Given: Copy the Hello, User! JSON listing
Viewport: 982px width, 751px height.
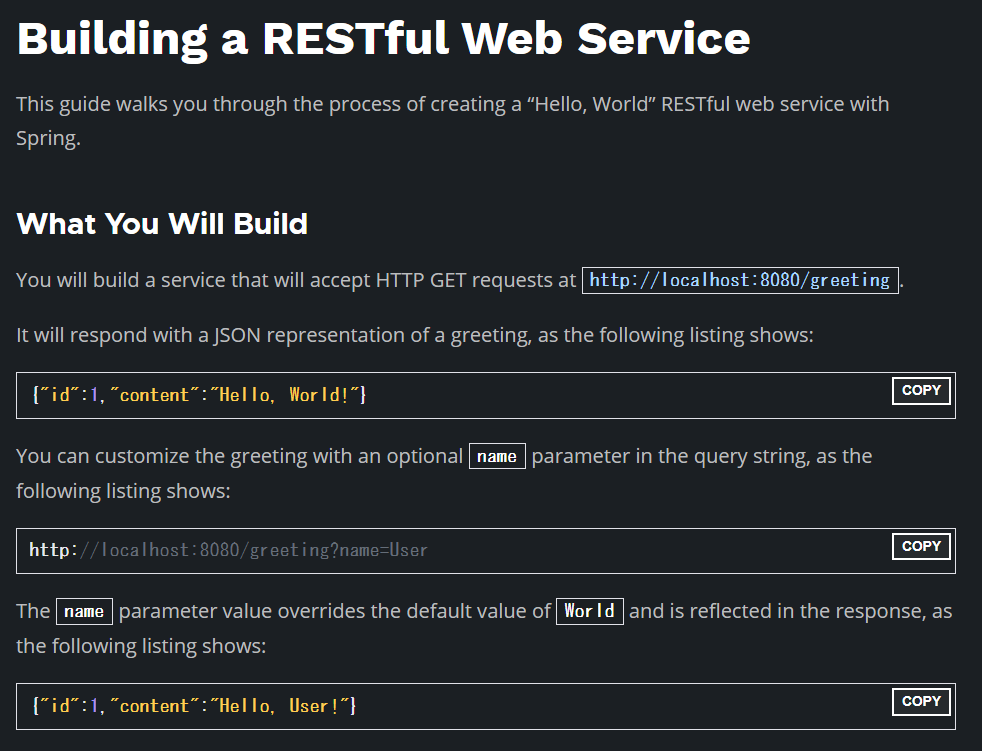Looking at the screenshot, I should [921, 701].
